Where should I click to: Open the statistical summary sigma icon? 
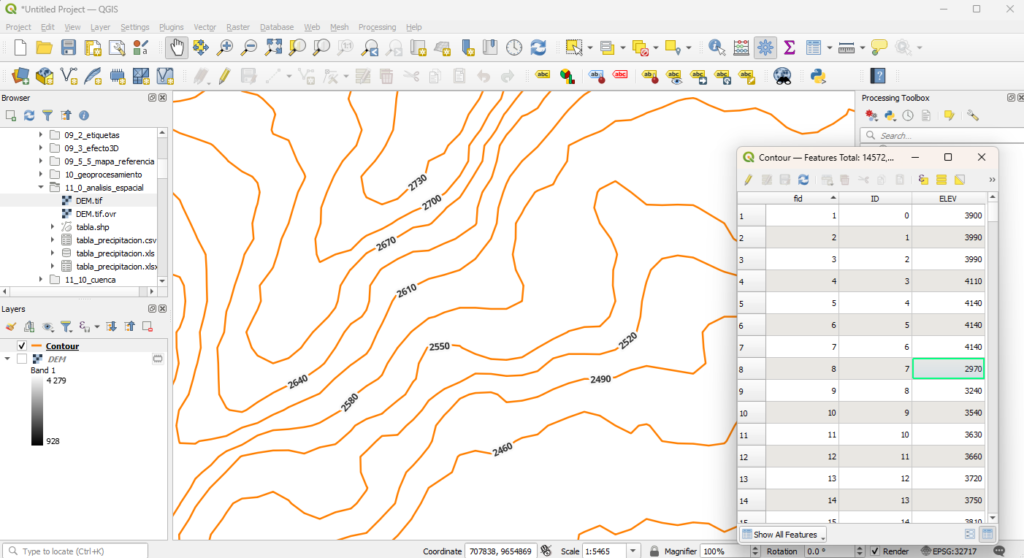click(x=789, y=47)
